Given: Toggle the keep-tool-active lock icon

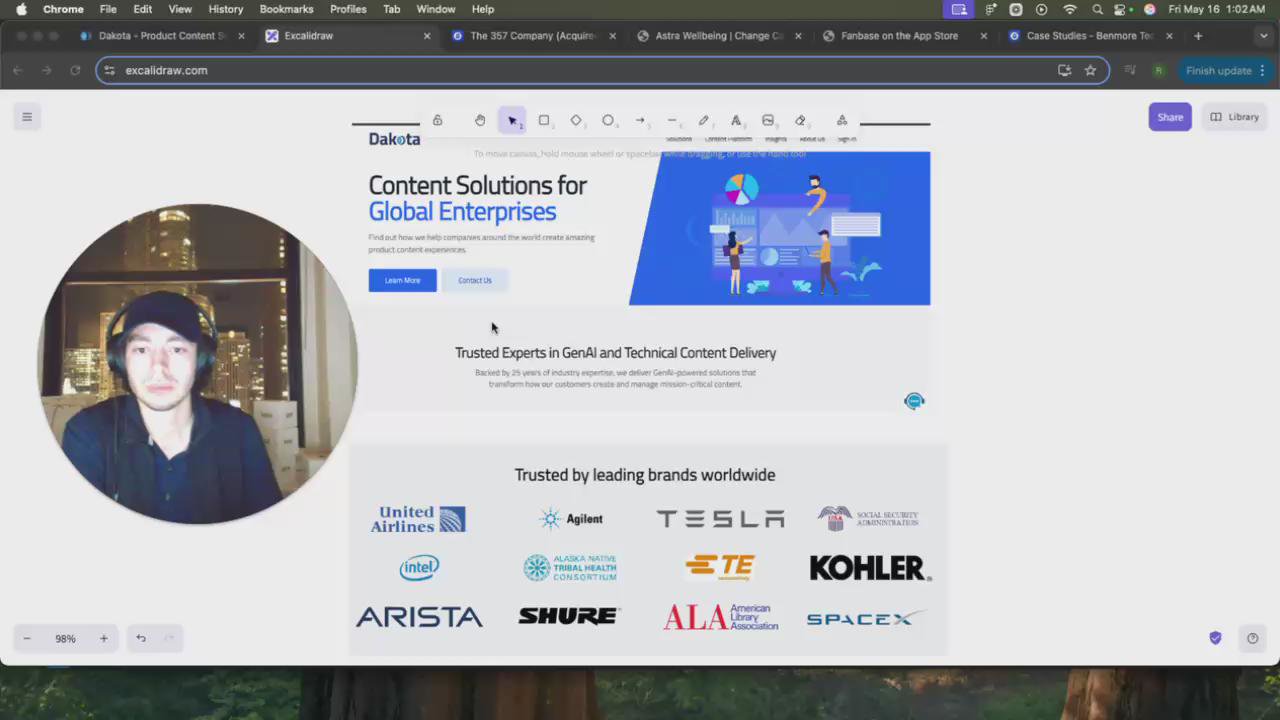Looking at the screenshot, I should [437, 120].
